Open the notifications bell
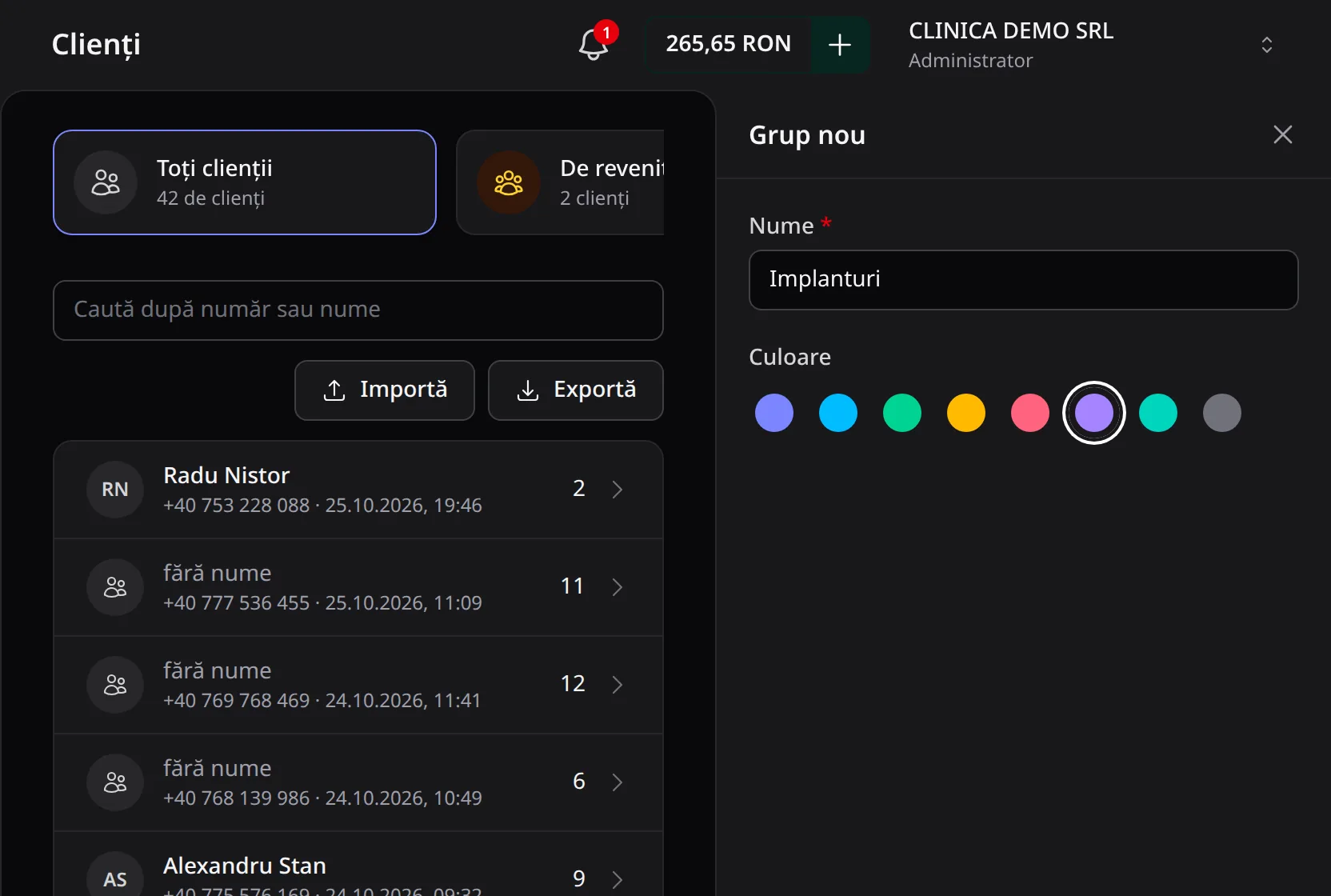The image size is (1331, 896). coord(594,44)
